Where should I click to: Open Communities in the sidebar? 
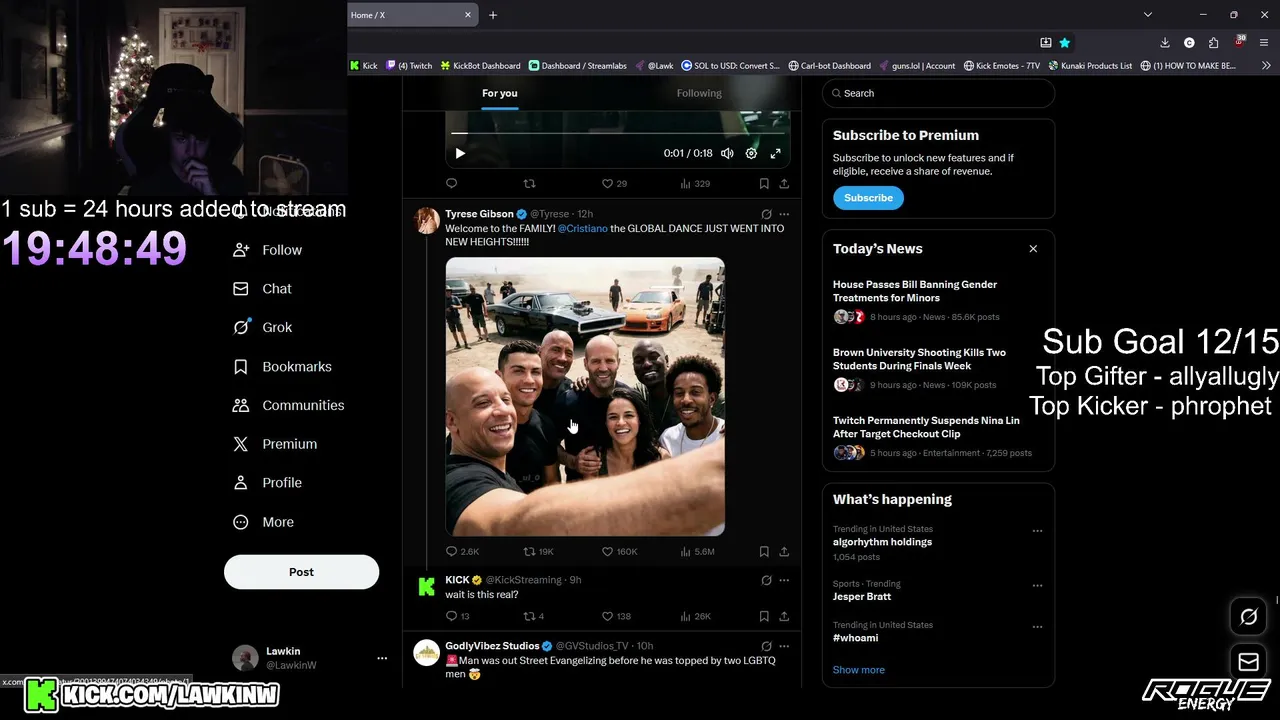click(288, 405)
